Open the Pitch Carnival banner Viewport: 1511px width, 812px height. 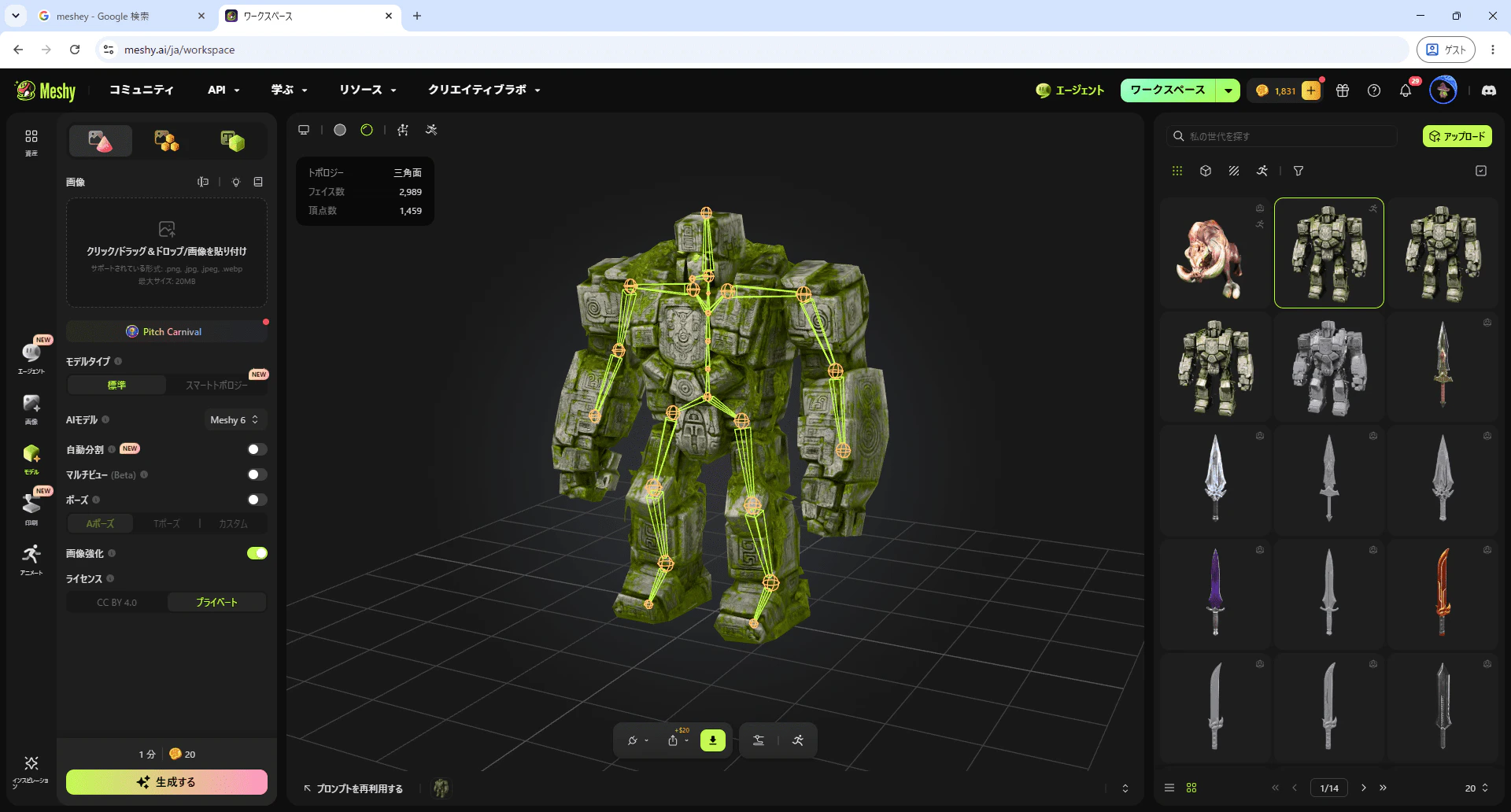tap(167, 331)
